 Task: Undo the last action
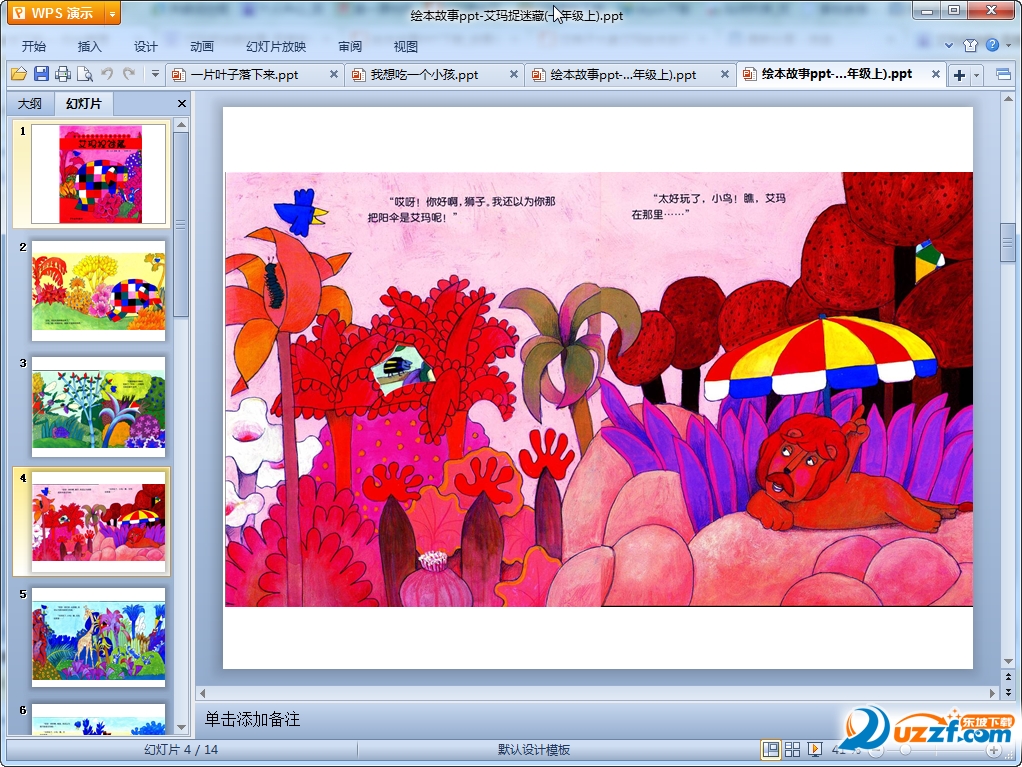coord(107,74)
